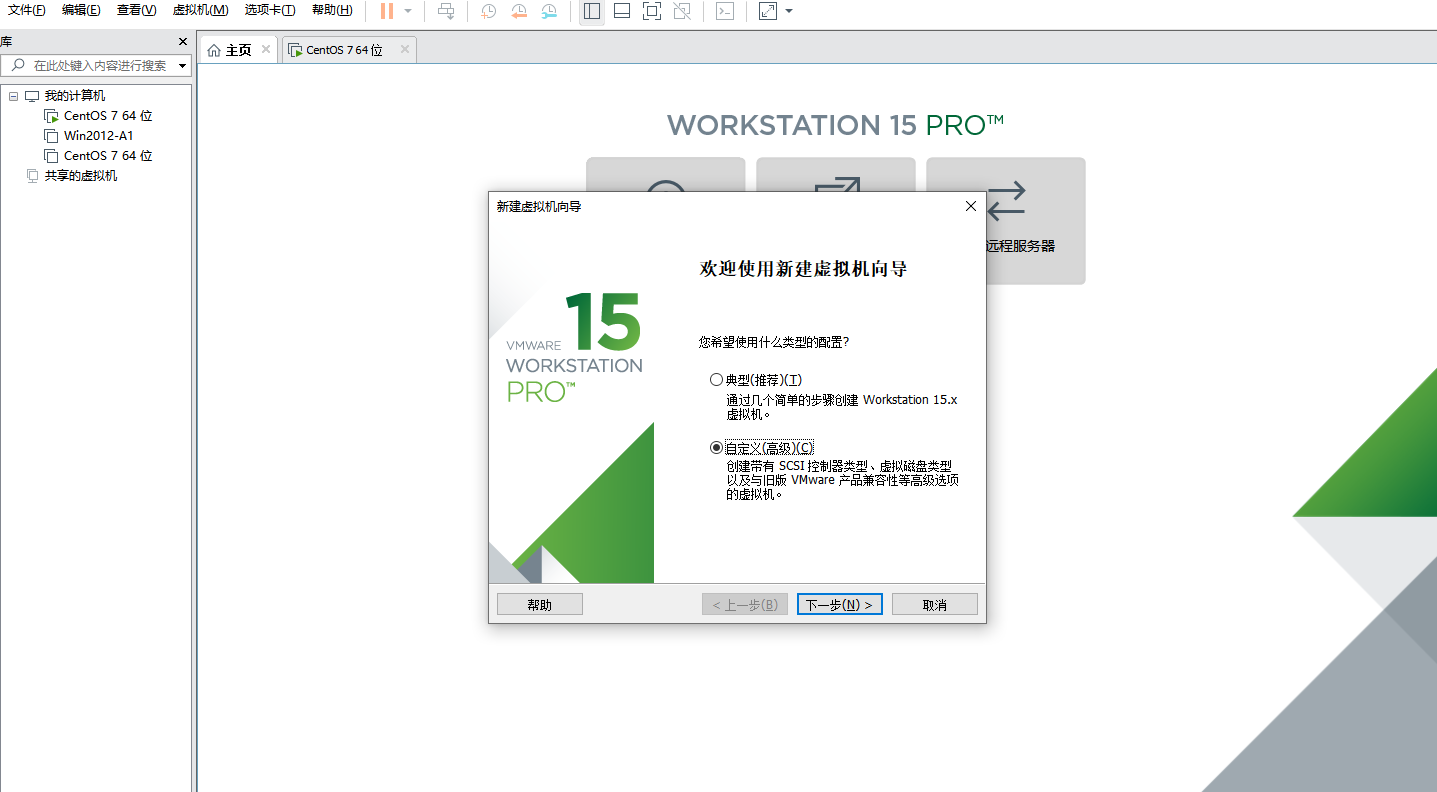Open the snapshot manager wrench-clock icon
Image resolution: width=1437 pixels, height=792 pixels.
549,11
